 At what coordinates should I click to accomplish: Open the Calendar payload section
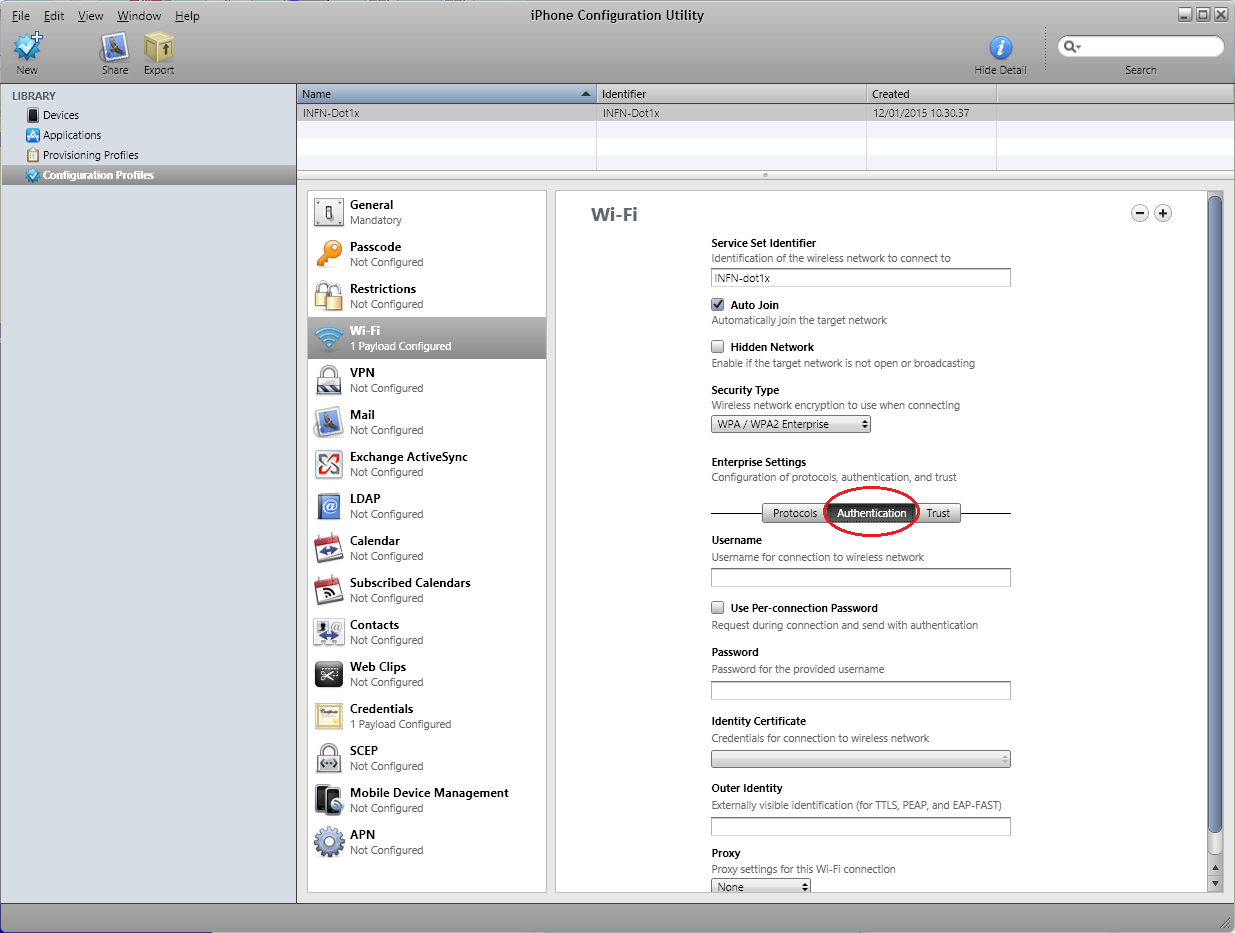pyautogui.click(x=427, y=548)
